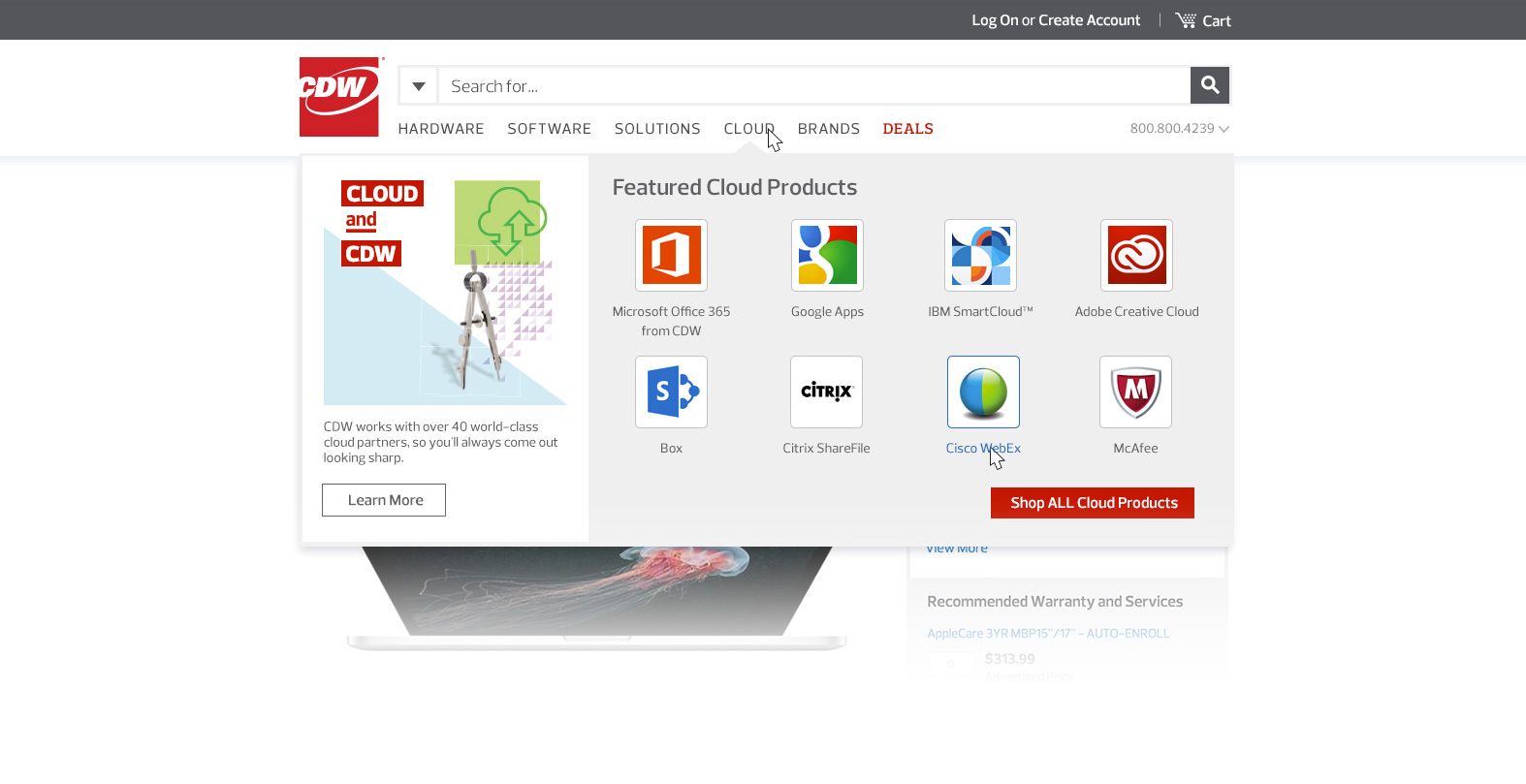The height and width of the screenshot is (784, 1526).
Task: Select the Deals menu item
Action: (907, 129)
